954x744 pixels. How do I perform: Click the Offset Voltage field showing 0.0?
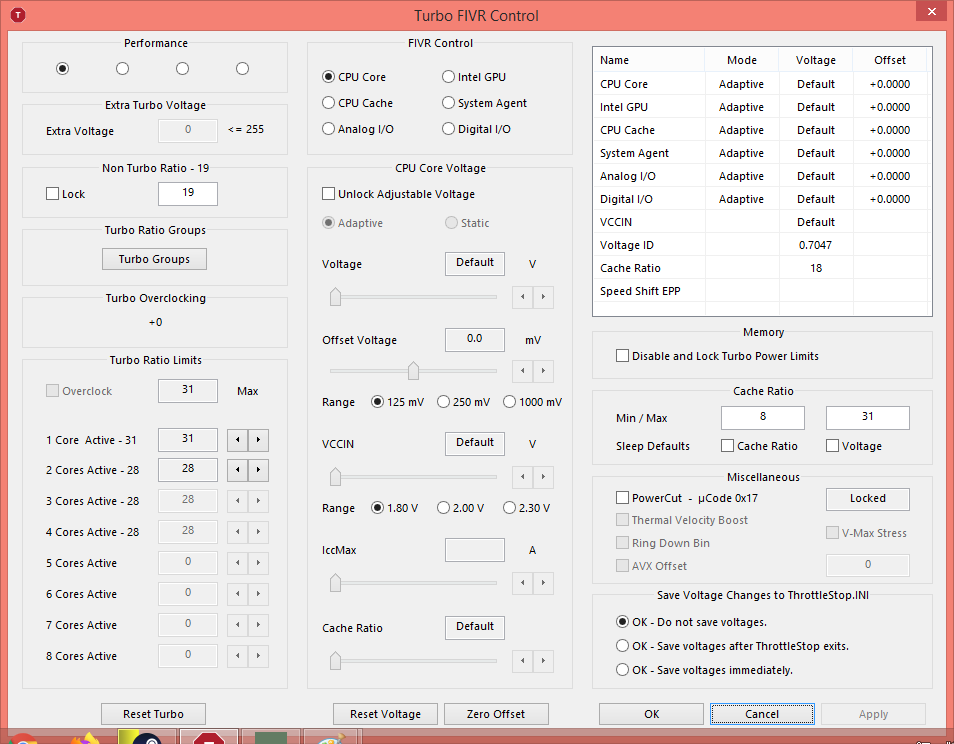[x=475, y=339]
